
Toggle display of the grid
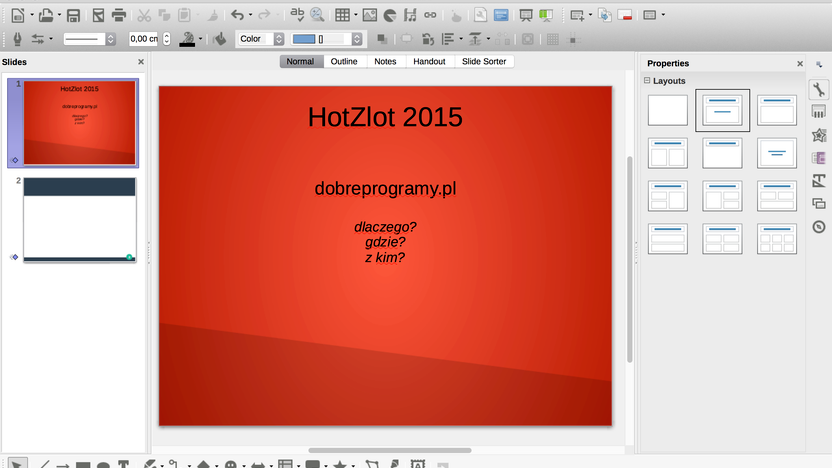(x=552, y=39)
